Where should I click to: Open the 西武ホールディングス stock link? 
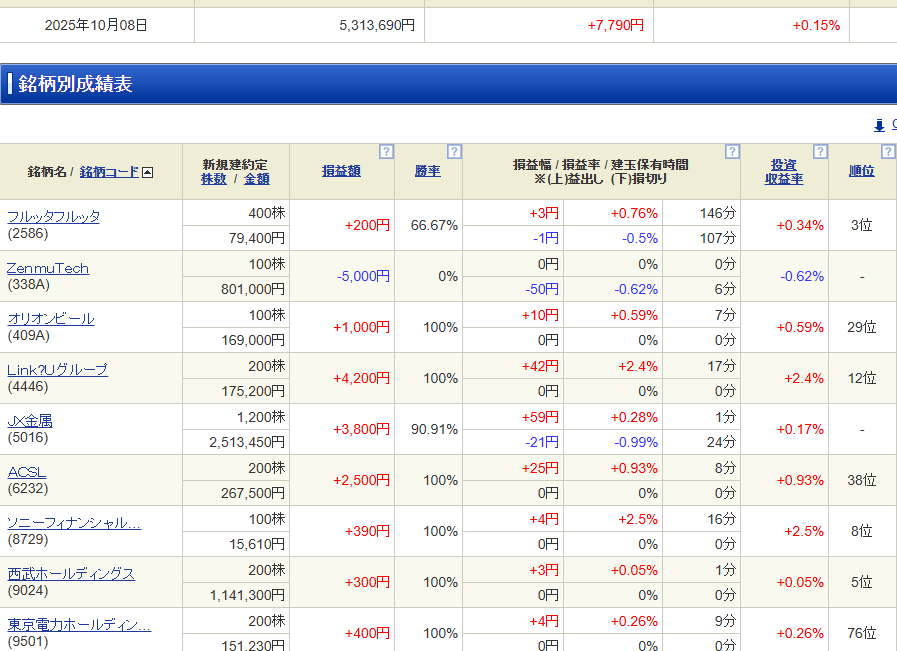point(71,574)
